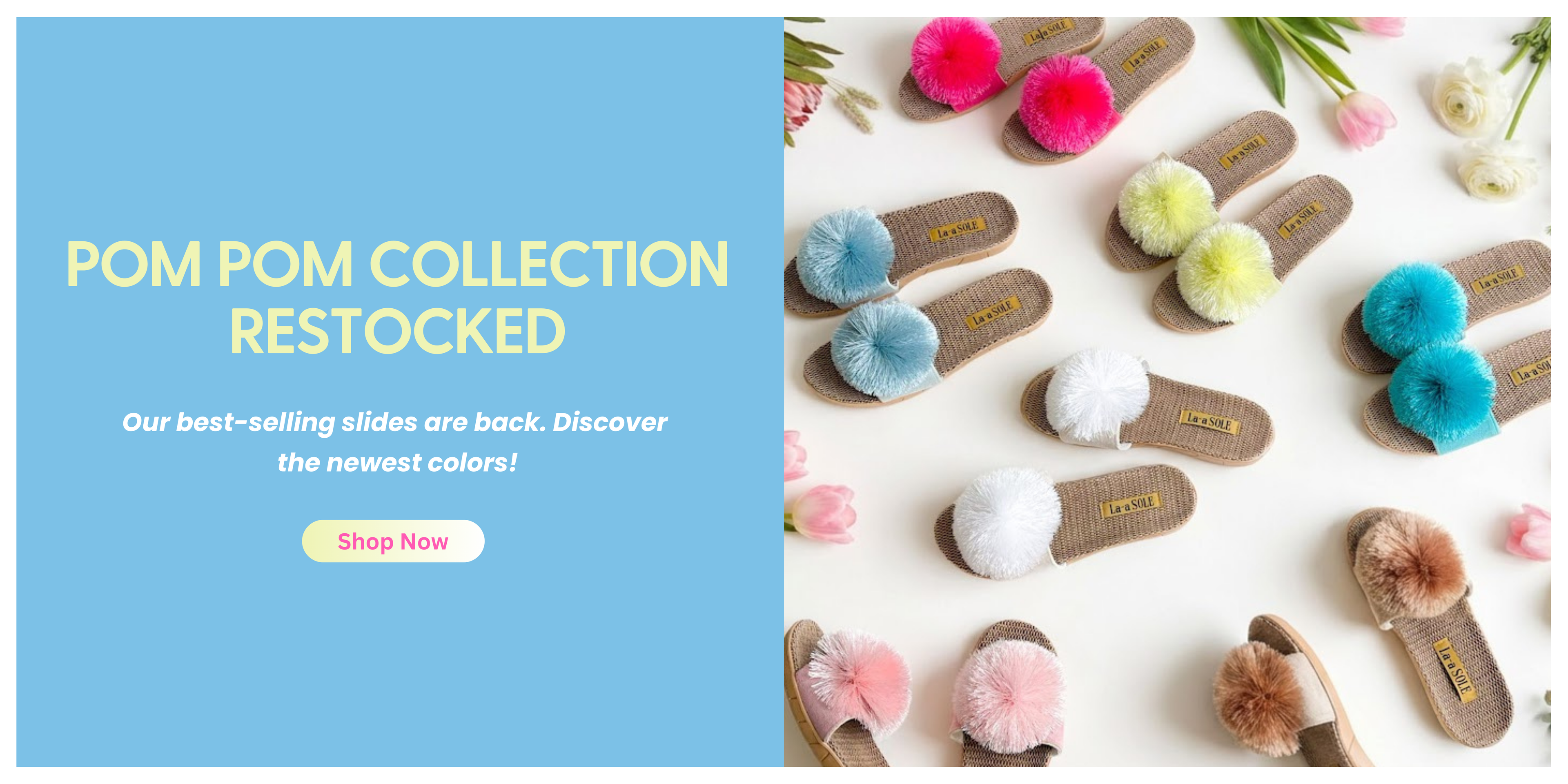Viewport: 1568px width, 784px height.
Task: Click La-a SOLE label on upper white slide
Action: tap(1210, 421)
